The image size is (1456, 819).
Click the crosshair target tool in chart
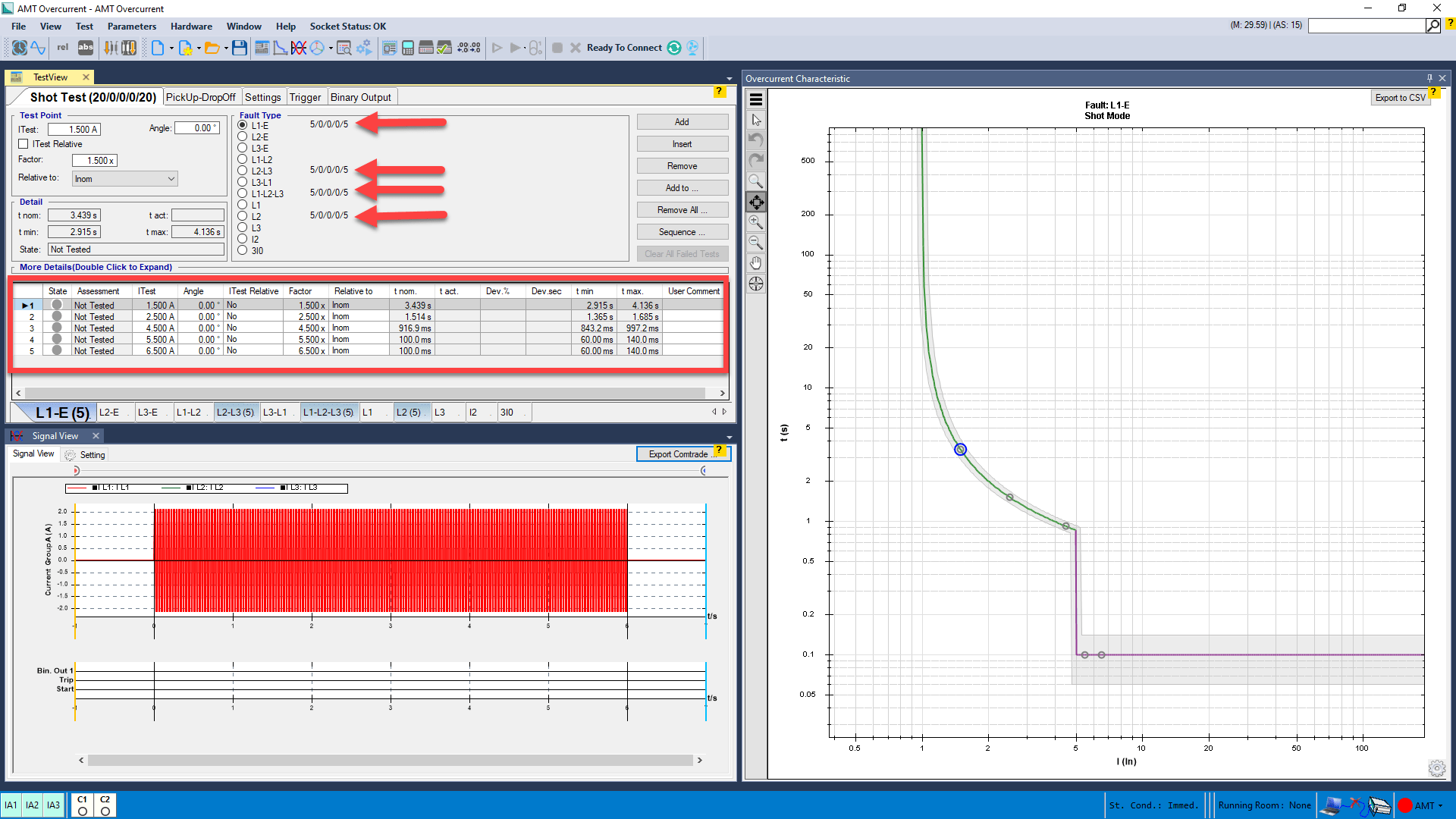click(756, 284)
